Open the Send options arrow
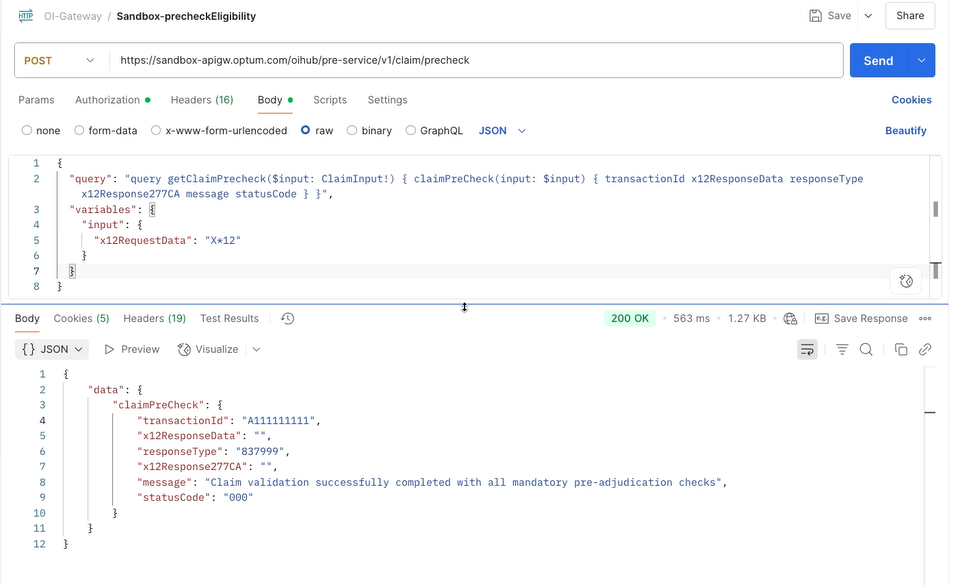This screenshot has height=585, width=960. pyautogui.click(x=921, y=61)
